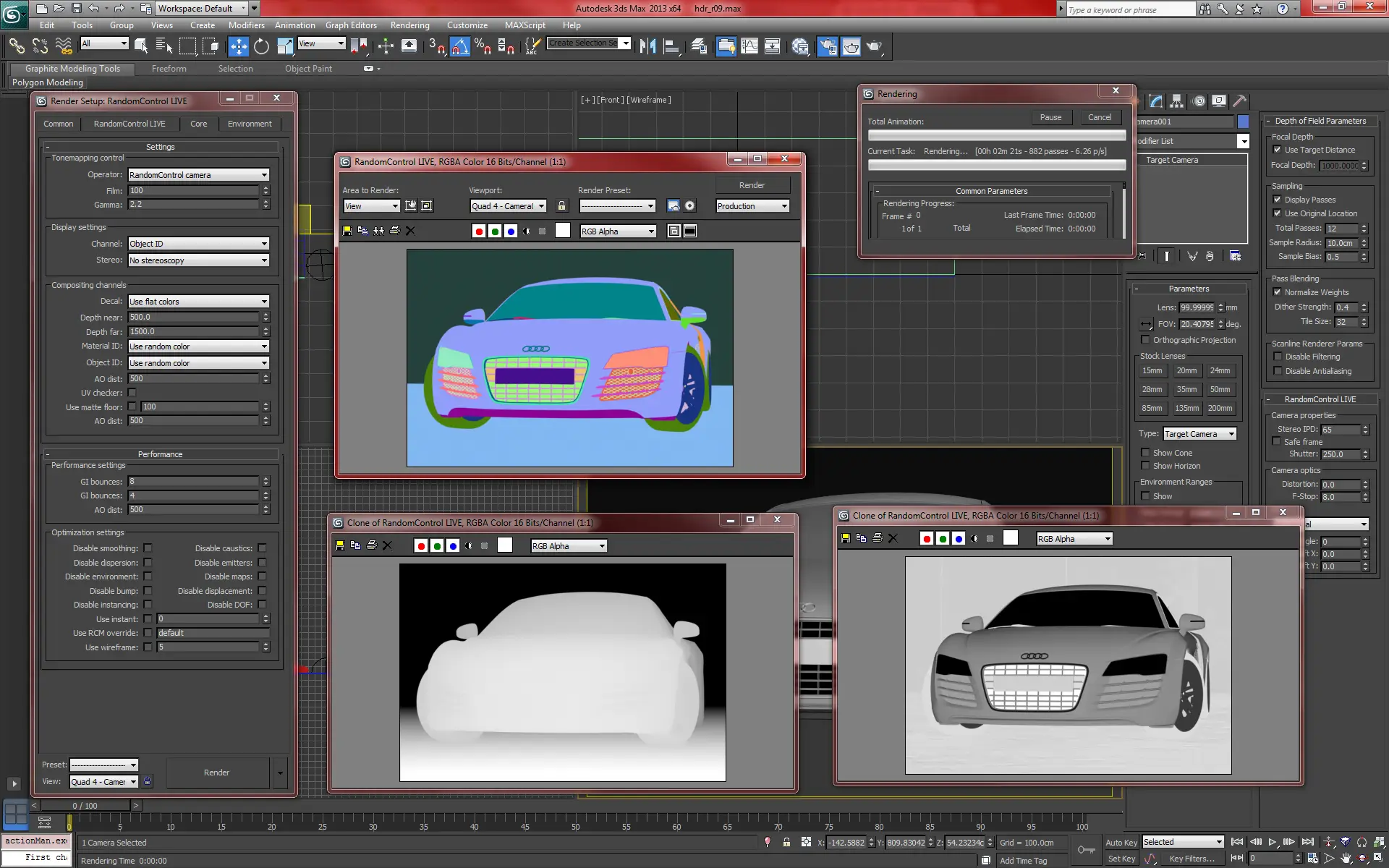
Task: Toggle monochrome display in main frame window
Action: [527, 231]
